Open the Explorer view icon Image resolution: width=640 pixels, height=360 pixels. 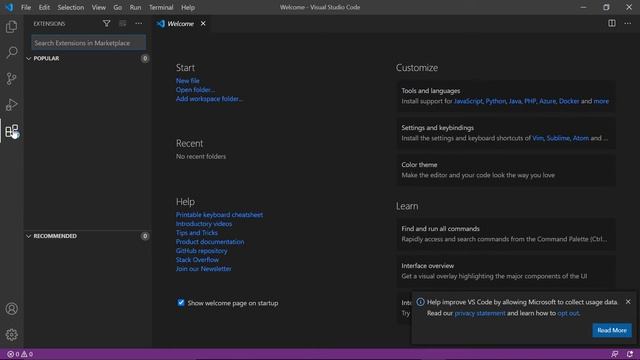pos(11,27)
